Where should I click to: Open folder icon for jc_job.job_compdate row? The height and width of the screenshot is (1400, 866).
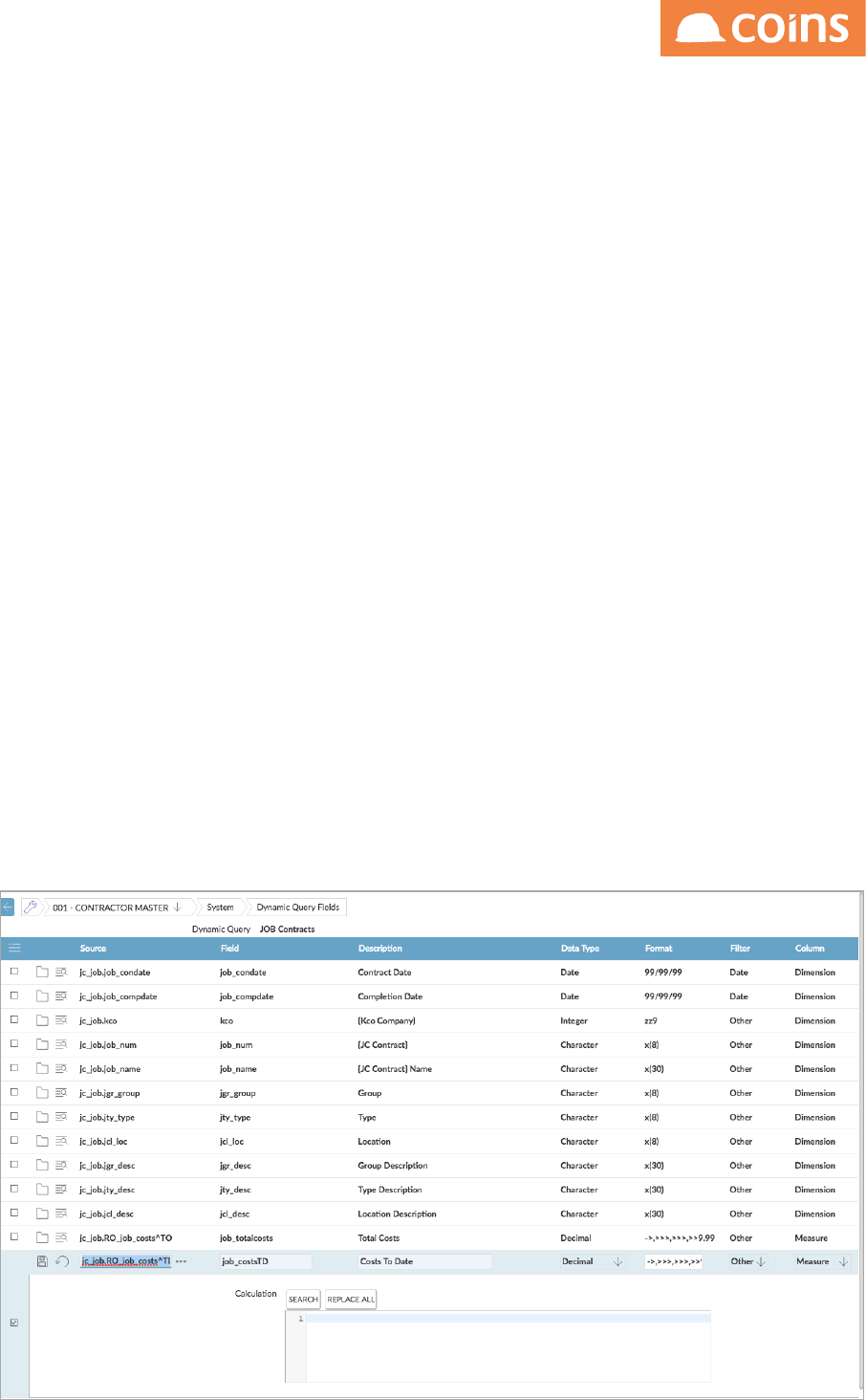click(x=42, y=996)
